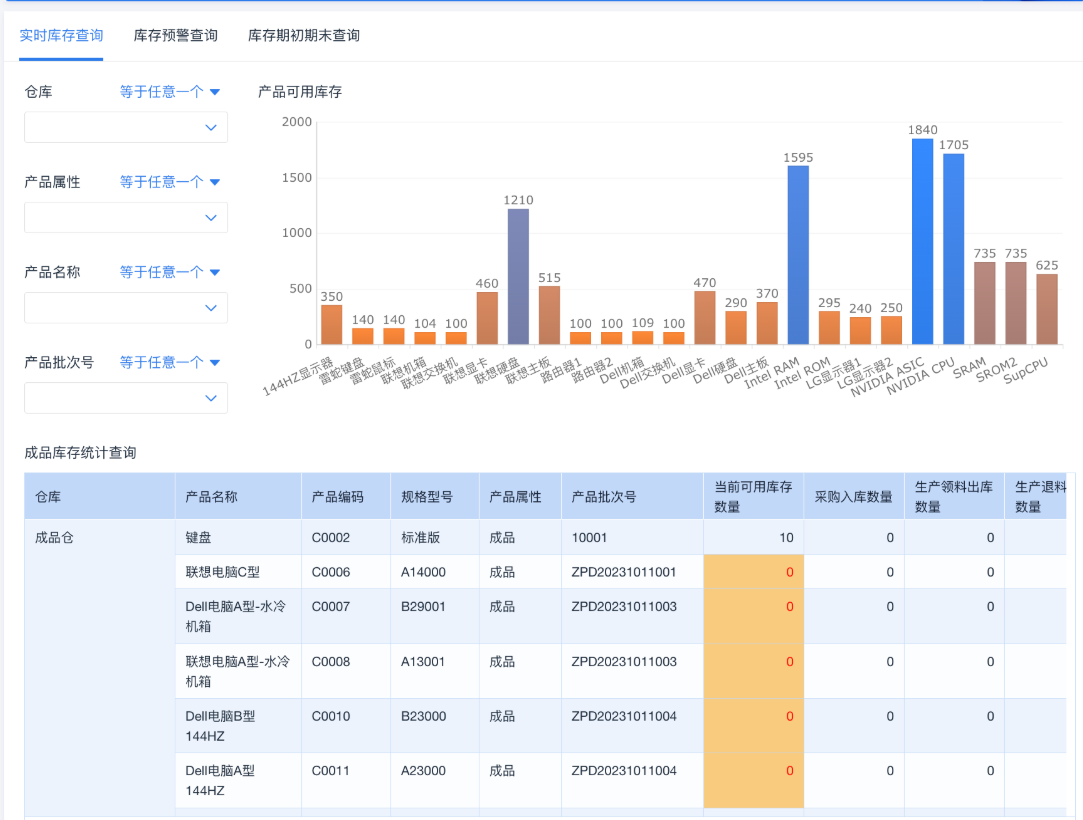Click the 当前可用库存数量 column header
The image size is (1083, 820).
[753, 496]
